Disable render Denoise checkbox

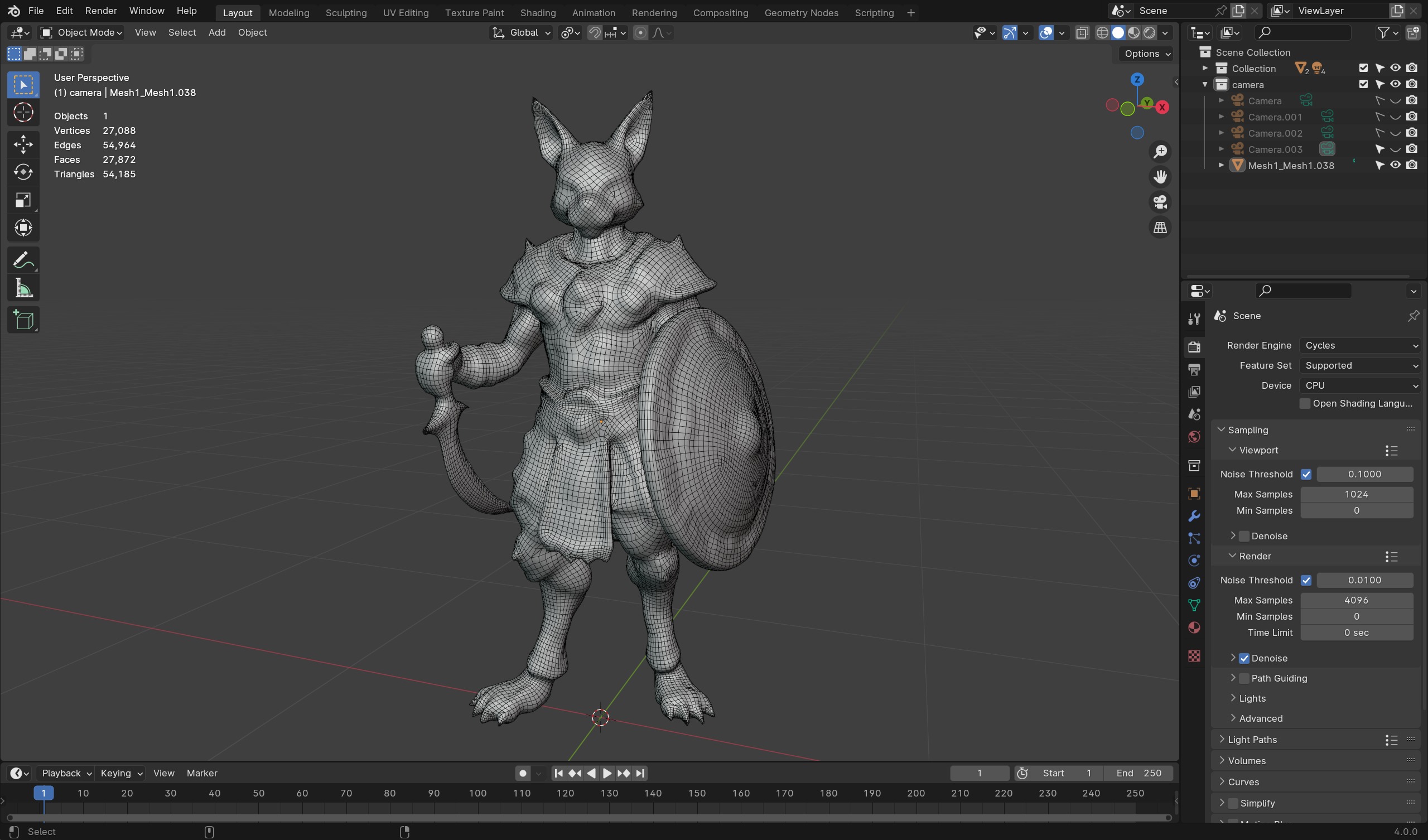tap(1244, 659)
